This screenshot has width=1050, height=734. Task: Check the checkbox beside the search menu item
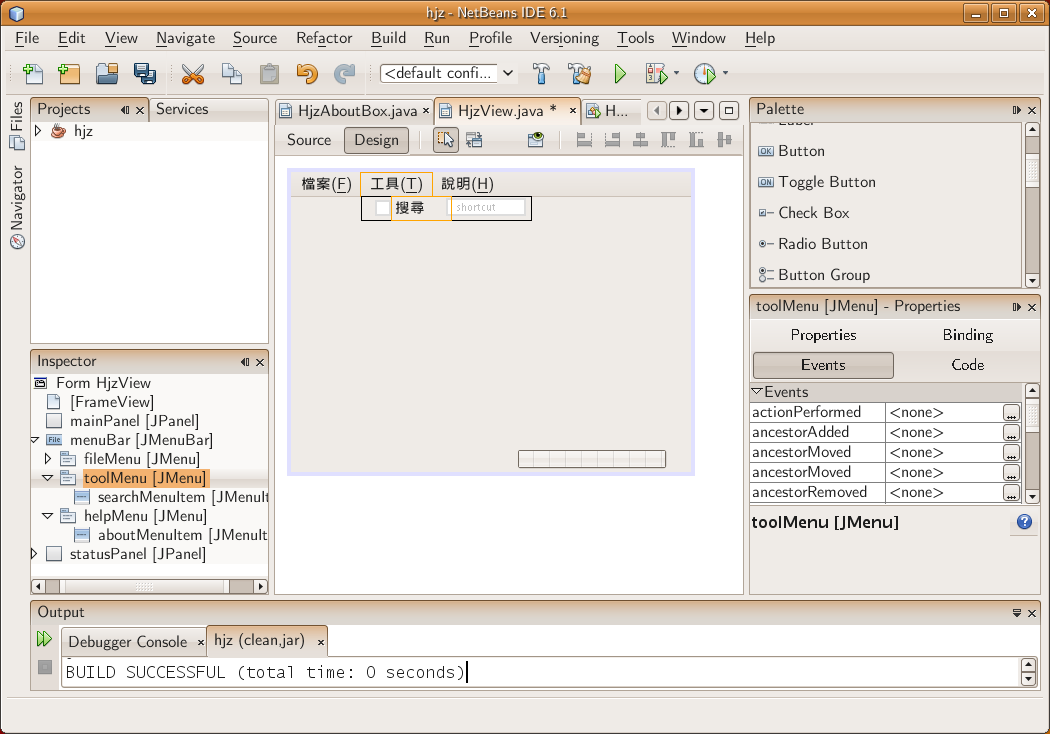(x=376, y=208)
